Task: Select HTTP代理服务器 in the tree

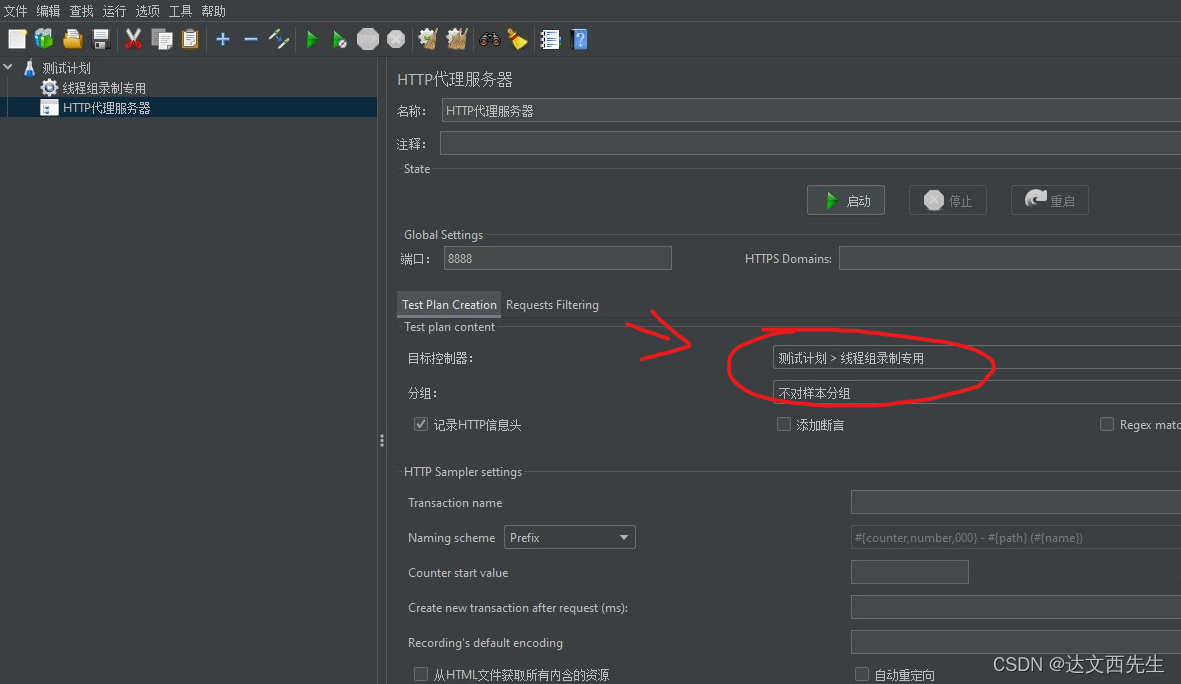Action: [106, 108]
